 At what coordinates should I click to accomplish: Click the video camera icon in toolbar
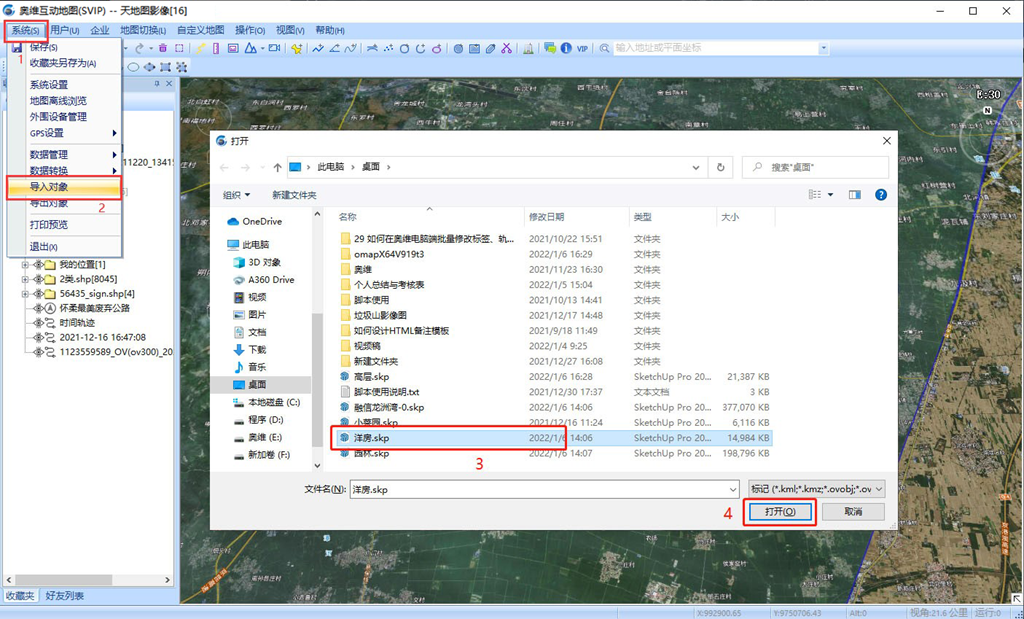tap(274, 48)
